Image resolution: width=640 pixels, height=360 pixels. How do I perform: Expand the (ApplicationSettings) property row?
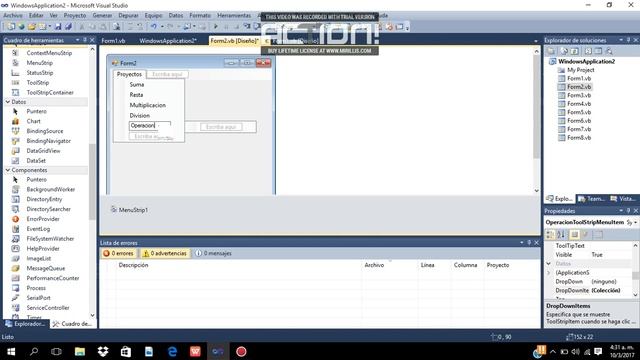[x=549, y=273]
